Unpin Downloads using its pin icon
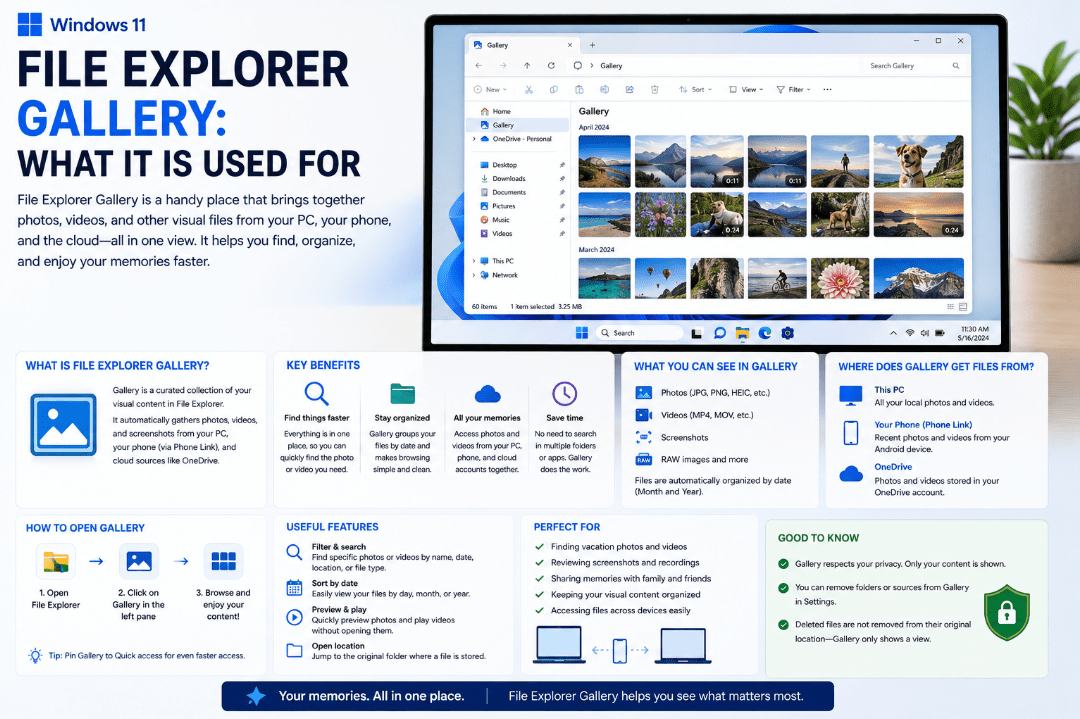 coord(562,179)
